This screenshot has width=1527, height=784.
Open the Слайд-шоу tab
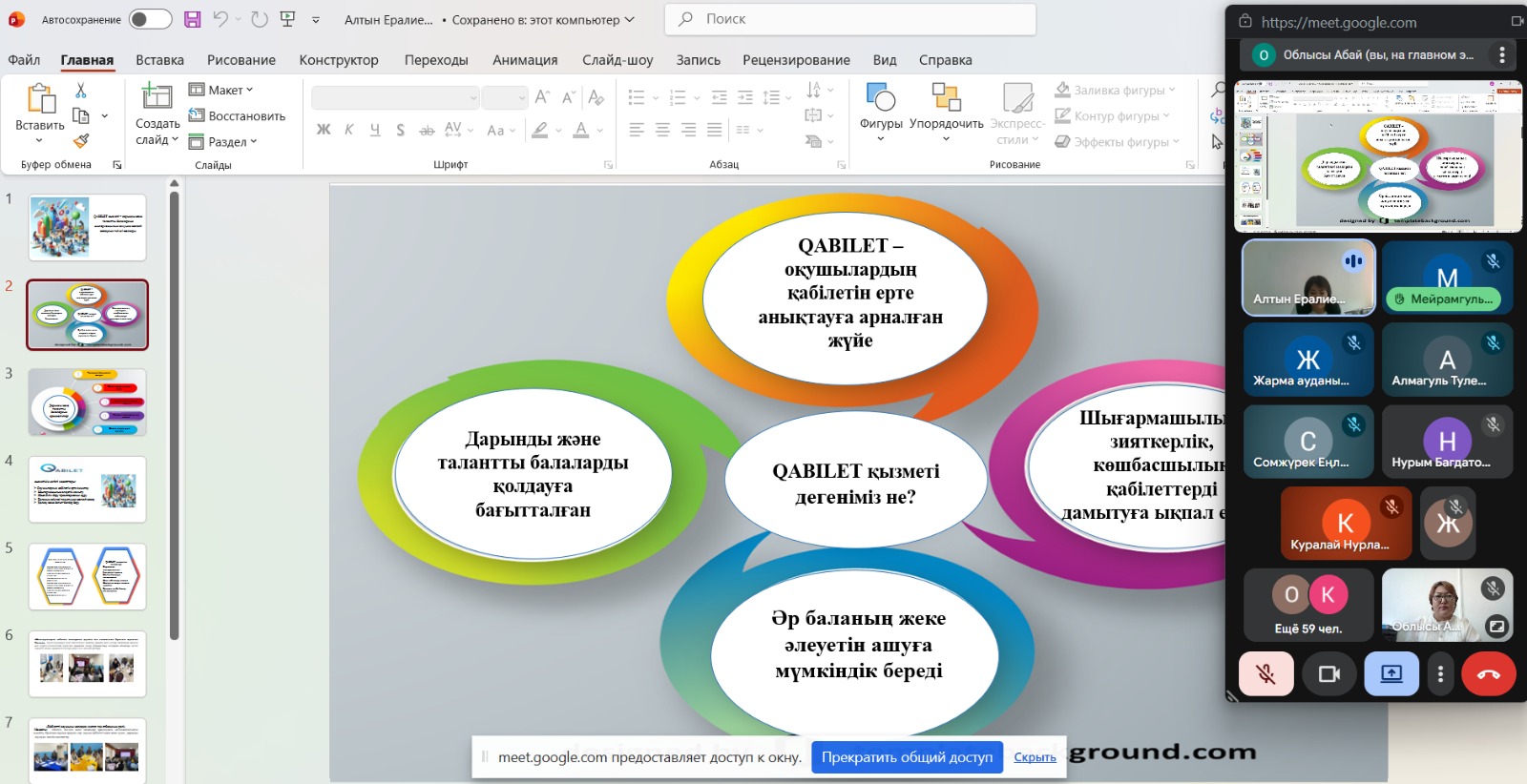(x=617, y=59)
